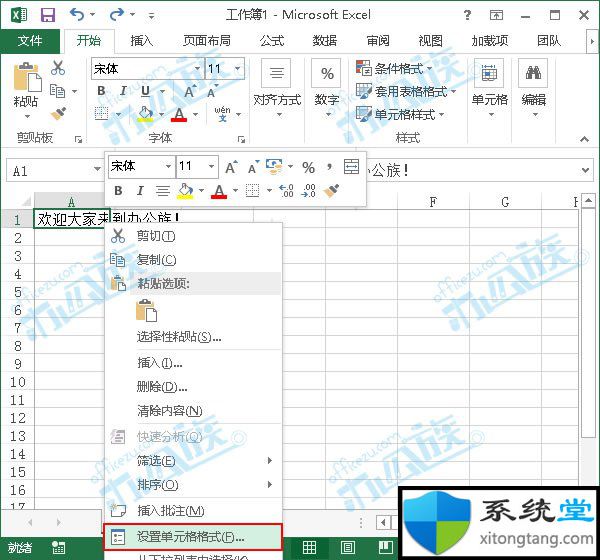
Task: Toggle Bold in the mini toolbar
Action: 119,190
